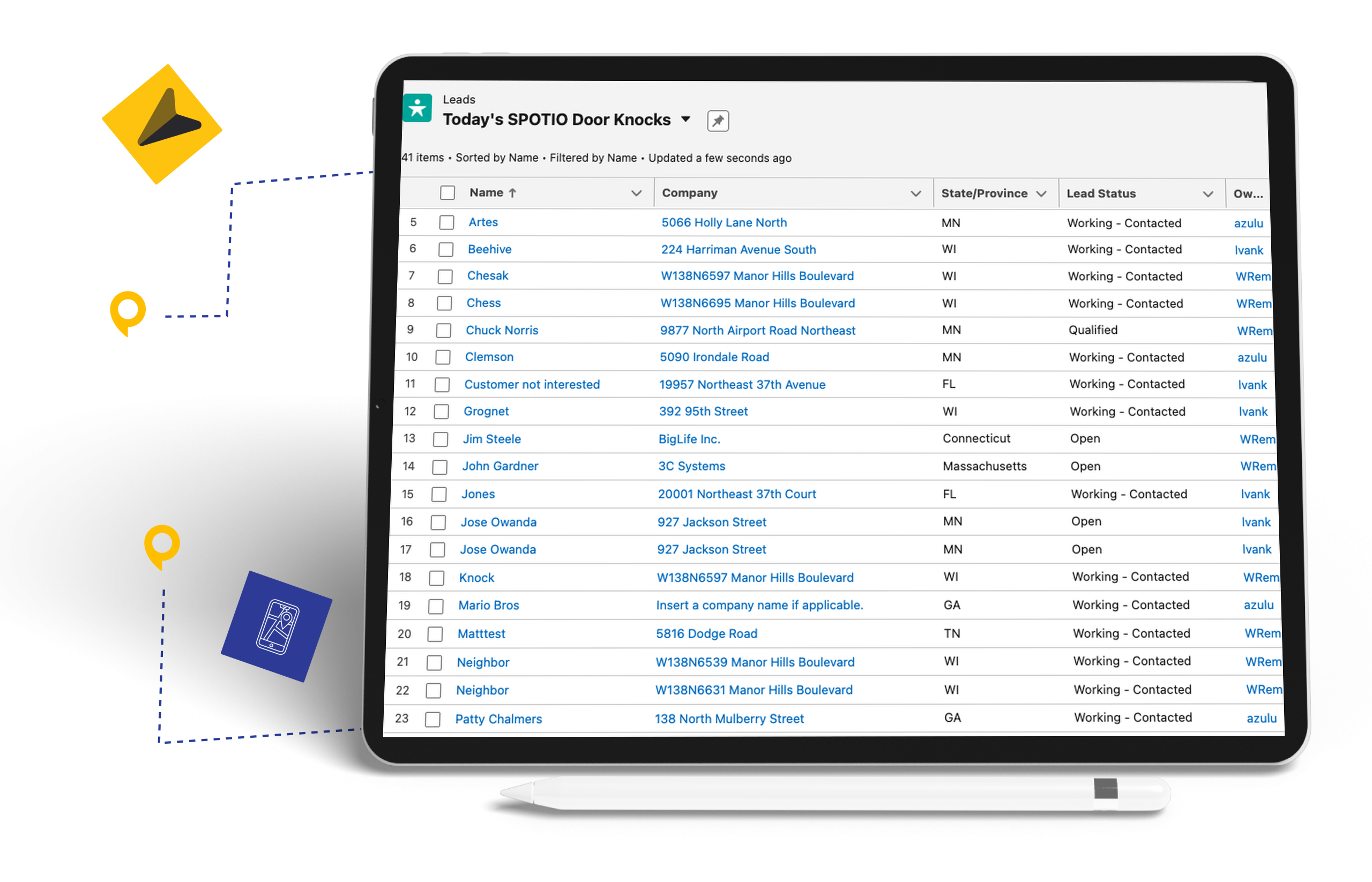Screen dimensions: 1372x882
Task: Click the truncated Owner column header
Action: (x=1248, y=194)
